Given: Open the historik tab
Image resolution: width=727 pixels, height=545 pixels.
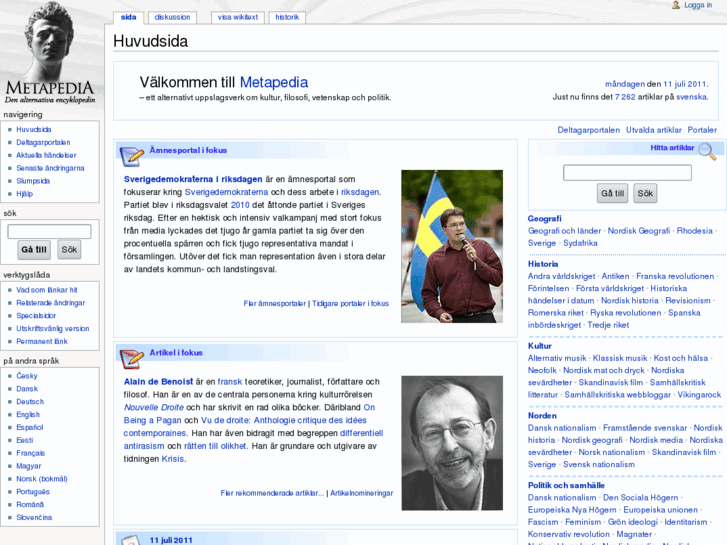Looking at the screenshot, I should pyautogui.click(x=287, y=17).
